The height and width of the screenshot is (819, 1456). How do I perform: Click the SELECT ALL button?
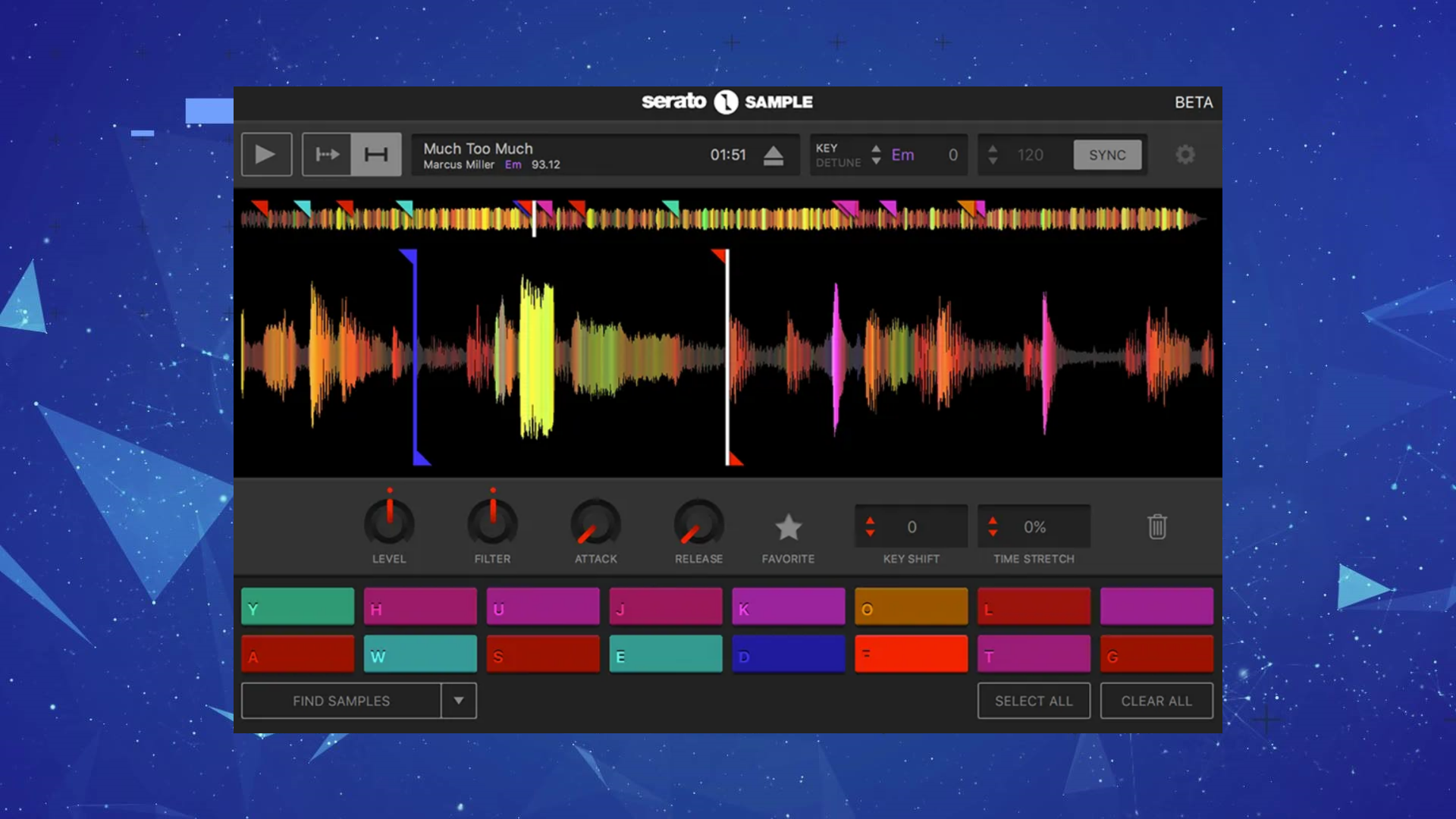1034,701
